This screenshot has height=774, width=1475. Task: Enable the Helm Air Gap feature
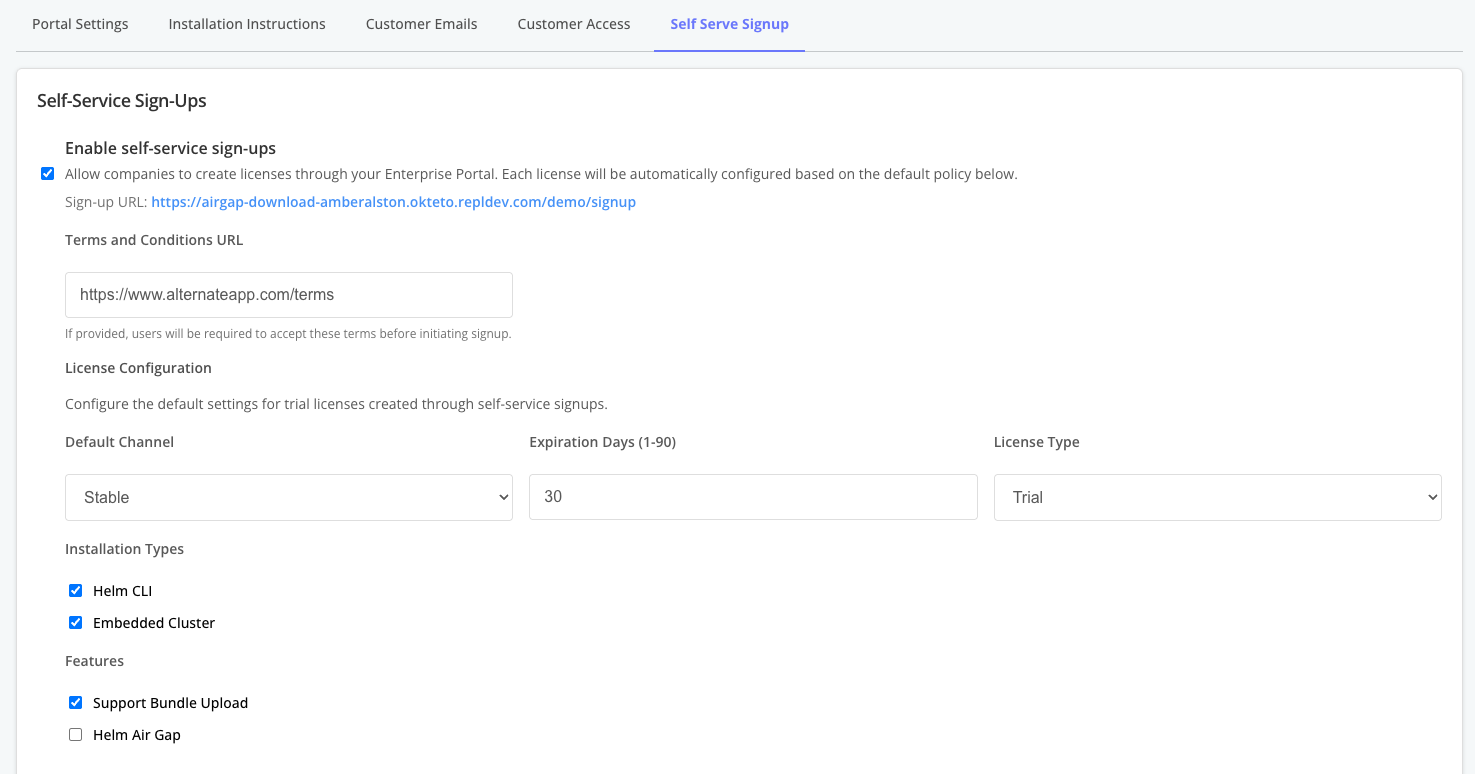point(75,734)
